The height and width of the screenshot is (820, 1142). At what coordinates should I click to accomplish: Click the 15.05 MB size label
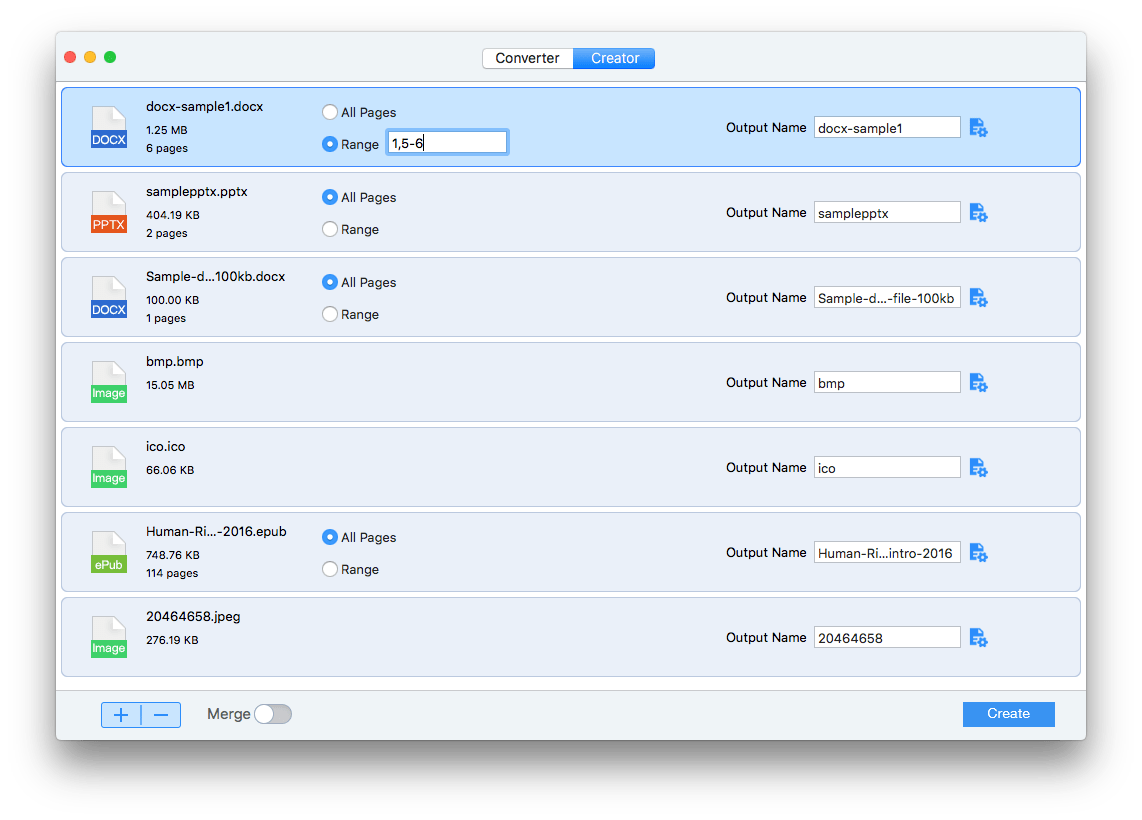click(170, 385)
